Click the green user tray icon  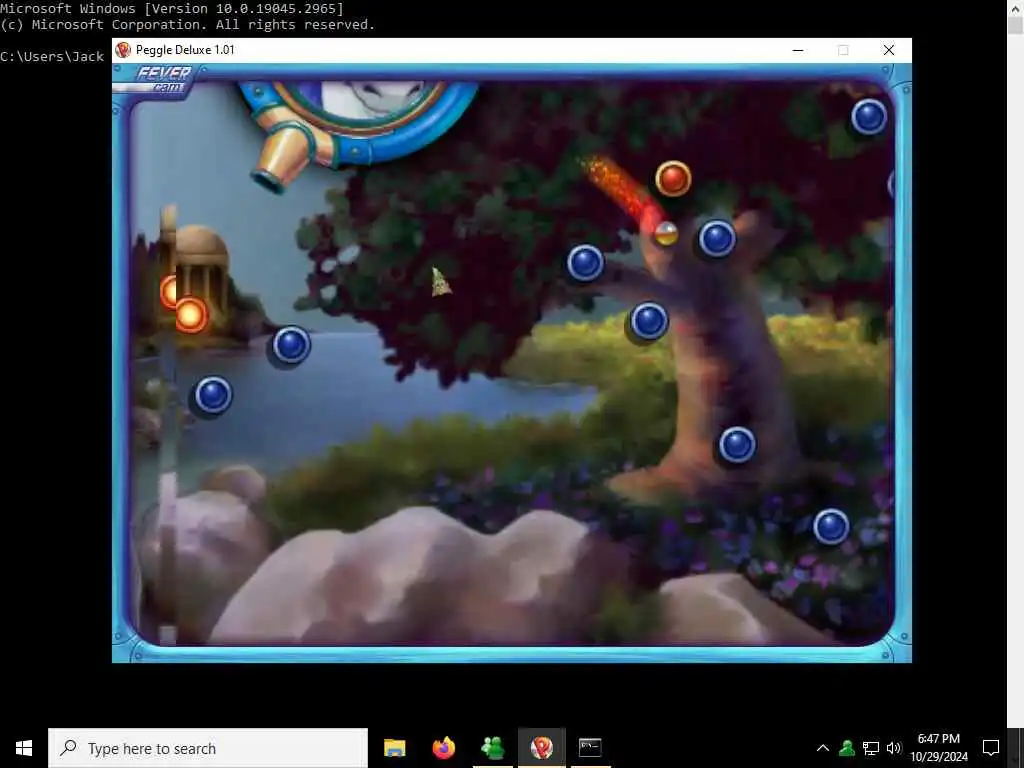pyautogui.click(x=847, y=748)
